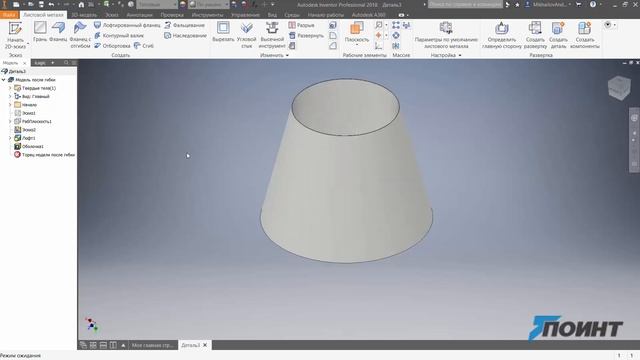Expand the Твердые тела(1) node
Screen dimensions: 640x360
point(10,88)
